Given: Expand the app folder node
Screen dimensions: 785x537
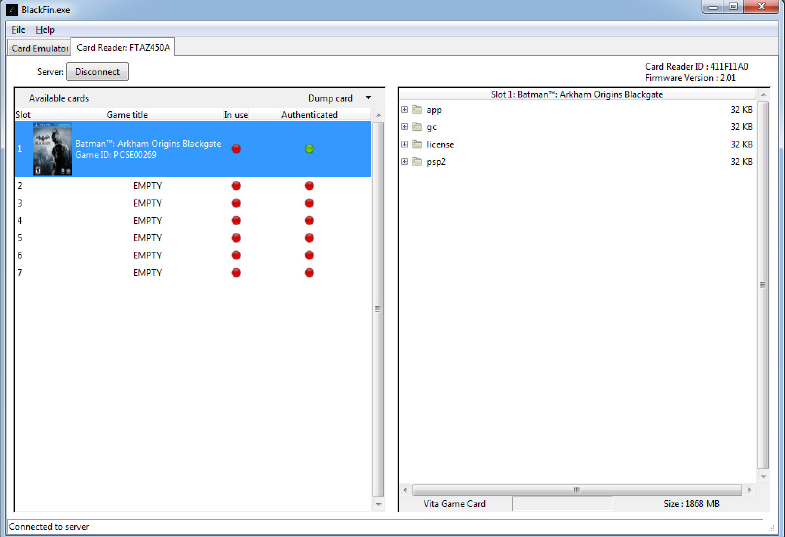Looking at the screenshot, I should coord(405,110).
